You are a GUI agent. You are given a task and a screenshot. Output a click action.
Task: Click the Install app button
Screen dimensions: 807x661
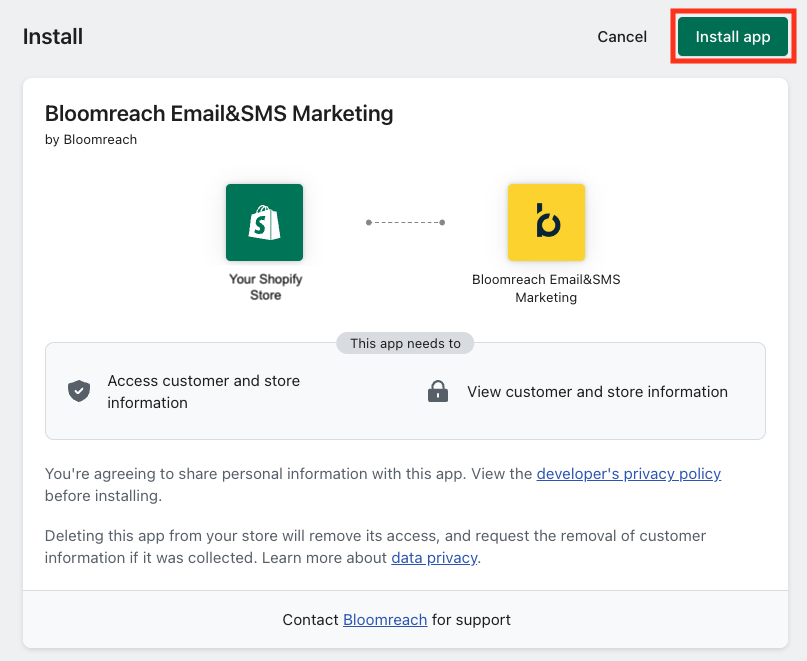732,37
